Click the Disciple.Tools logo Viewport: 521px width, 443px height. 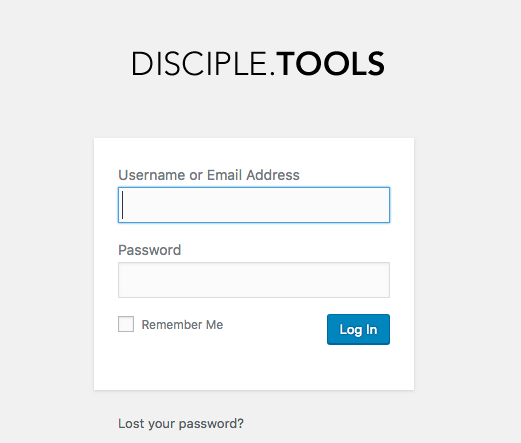tap(258, 63)
